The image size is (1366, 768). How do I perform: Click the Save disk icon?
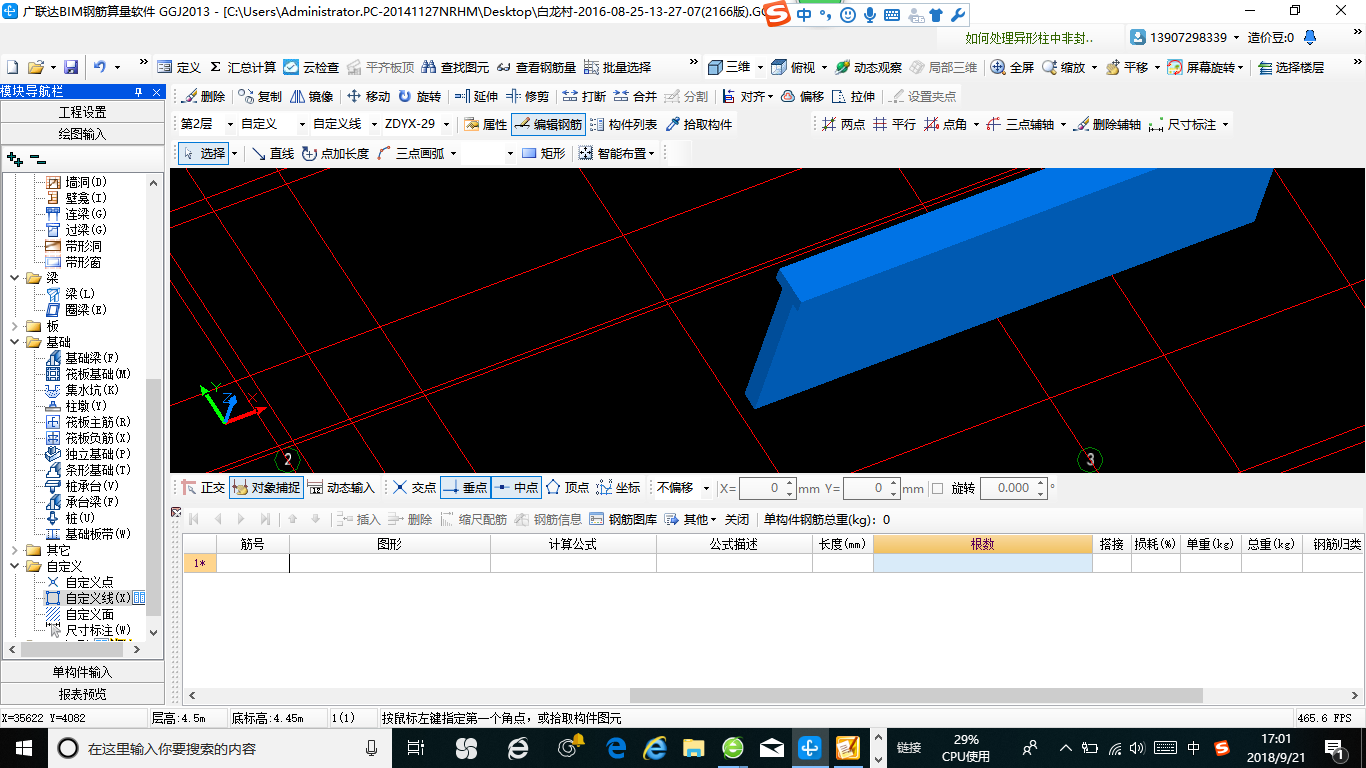click(71, 67)
